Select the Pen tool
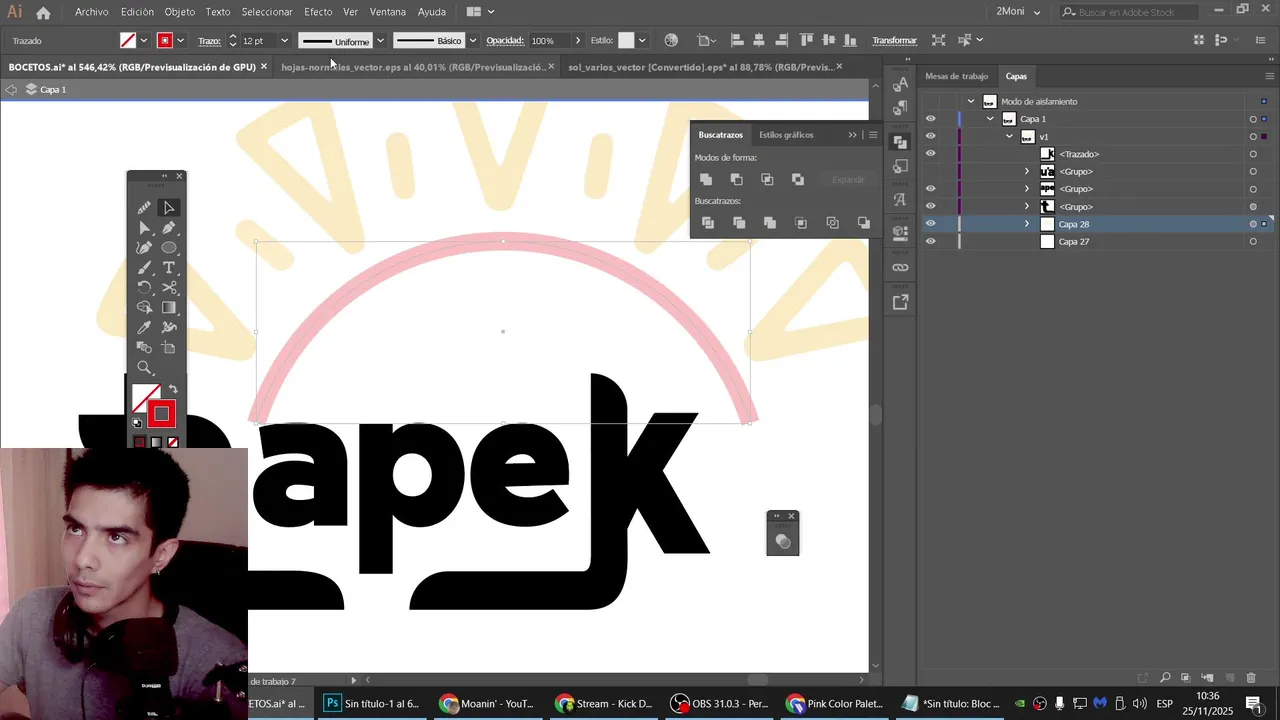This screenshot has height=720, width=1280. coord(169,228)
